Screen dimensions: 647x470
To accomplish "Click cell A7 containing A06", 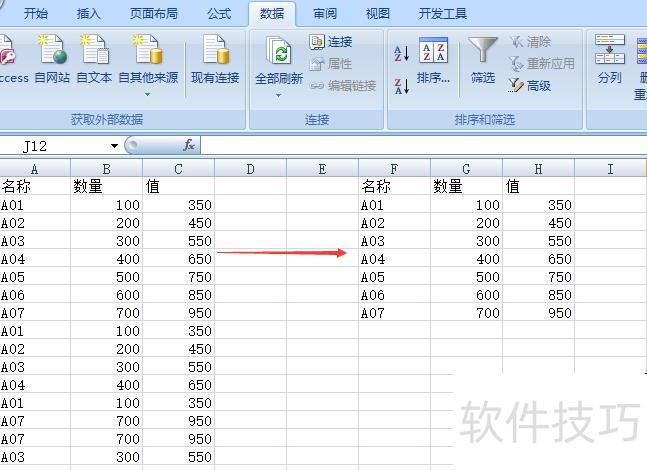I will (x=35, y=295).
